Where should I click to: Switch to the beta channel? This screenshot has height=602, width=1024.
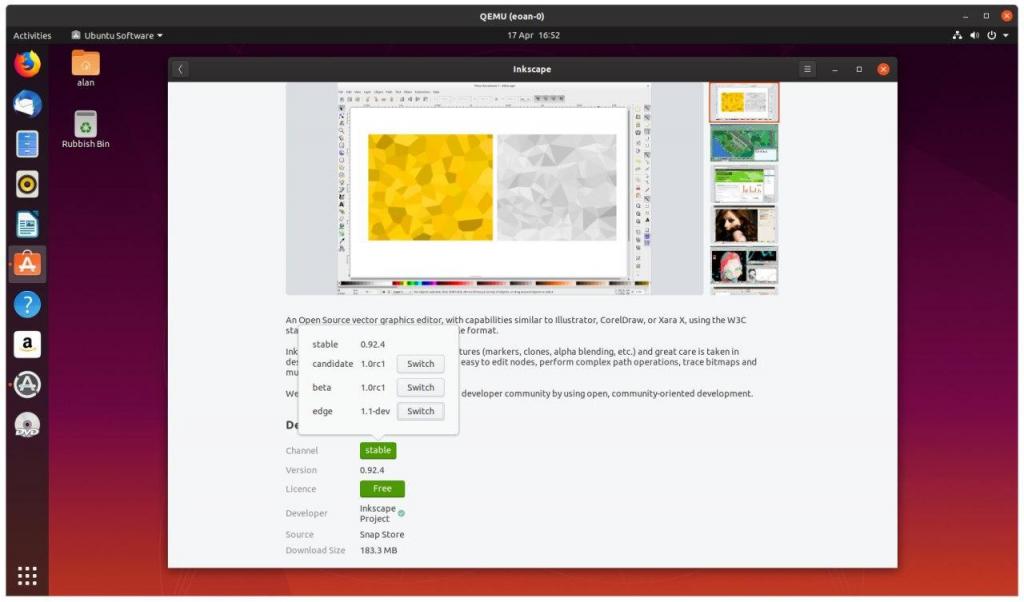(420, 387)
